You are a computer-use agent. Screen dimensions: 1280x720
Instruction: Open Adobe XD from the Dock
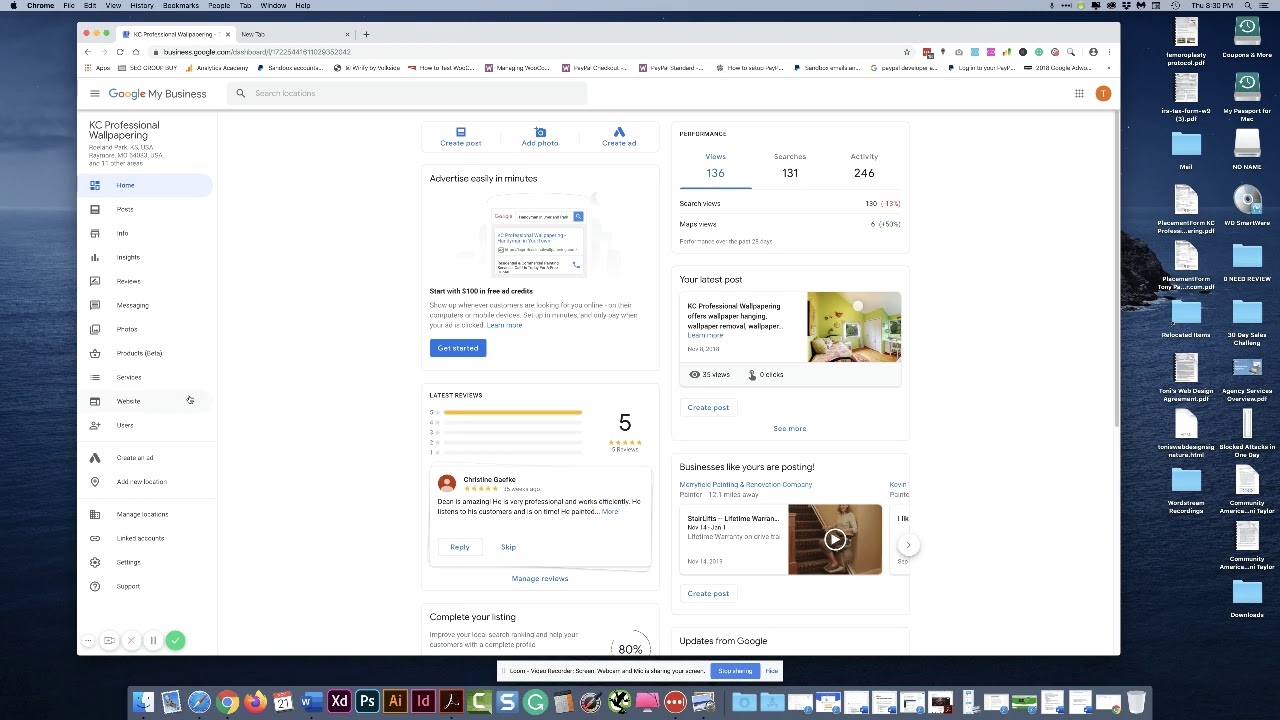click(x=339, y=702)
